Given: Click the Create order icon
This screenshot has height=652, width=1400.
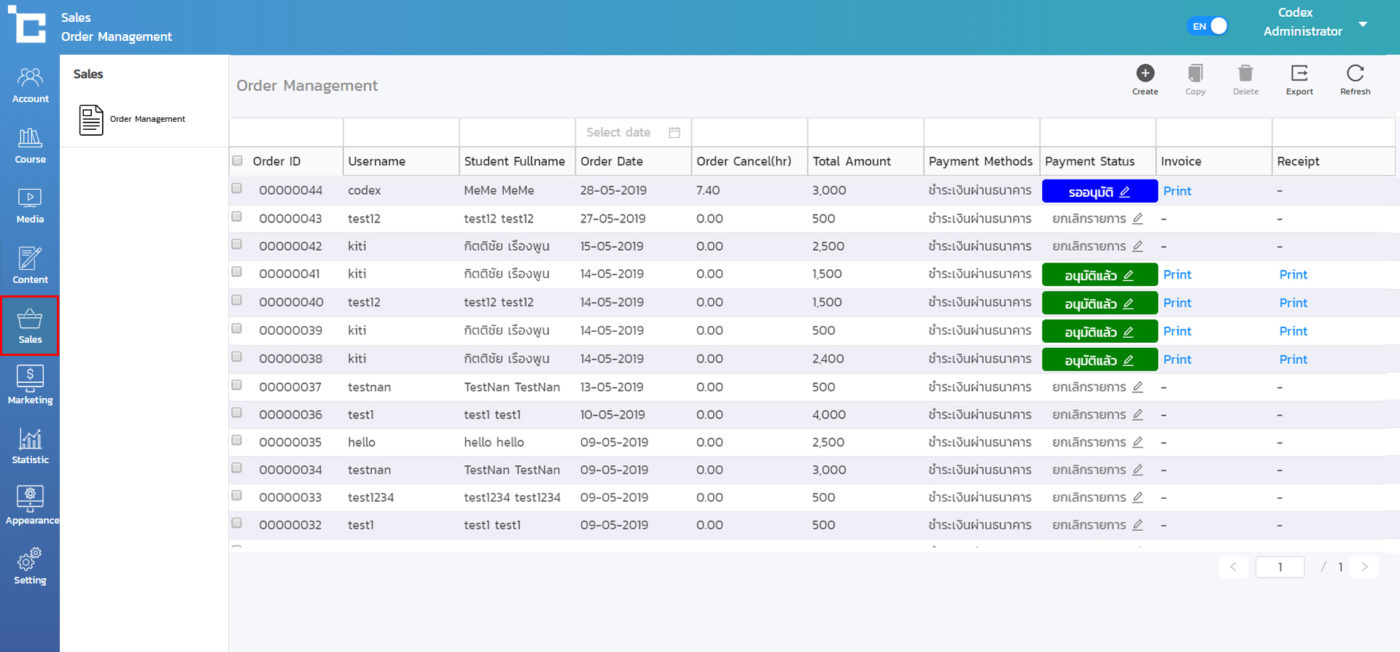Looking at the screenshot, I should coord(1145,79).
